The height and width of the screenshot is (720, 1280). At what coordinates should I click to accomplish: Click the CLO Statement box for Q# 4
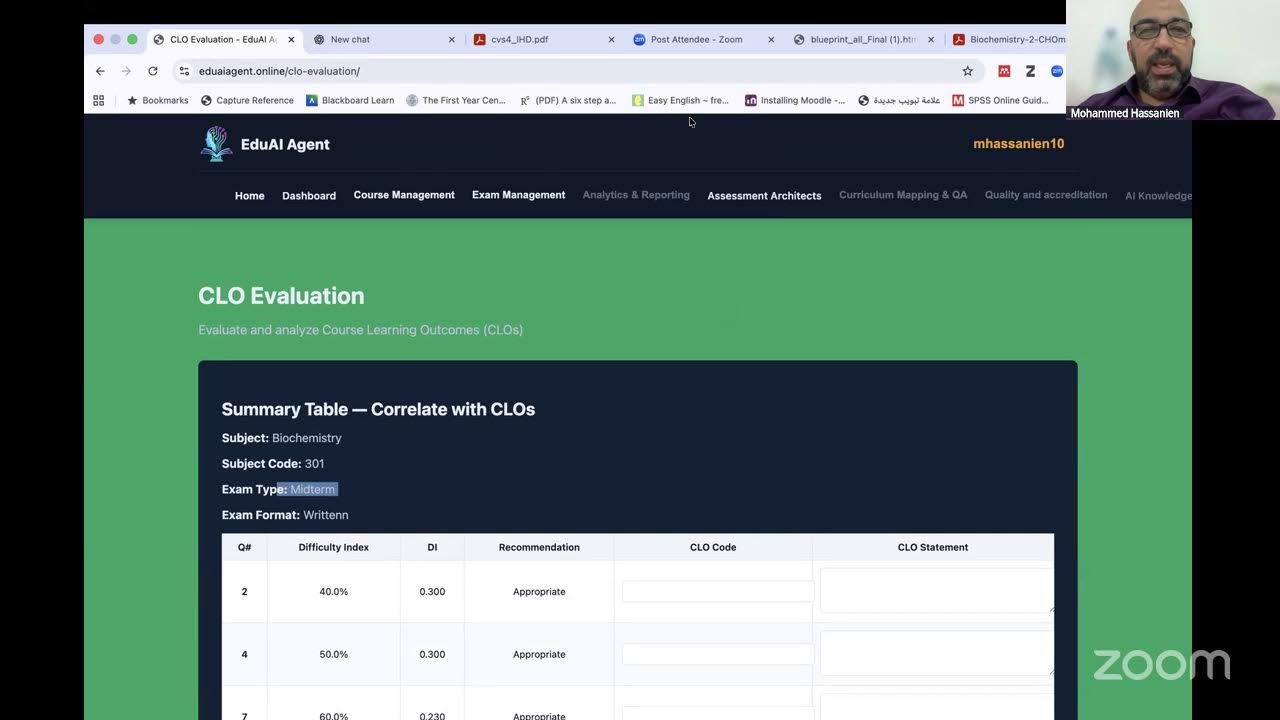936,653
